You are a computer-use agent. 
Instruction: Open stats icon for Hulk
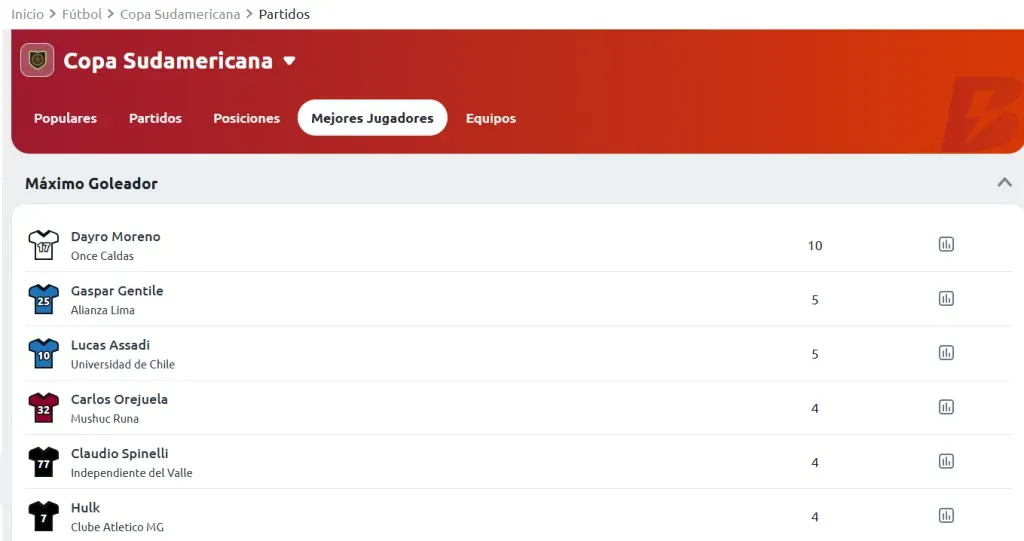click(x=946, y=515)
